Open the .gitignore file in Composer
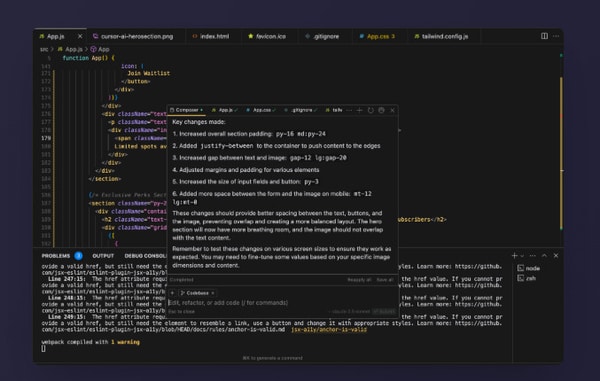Viewport: 600px width, 381px height. 301,110
